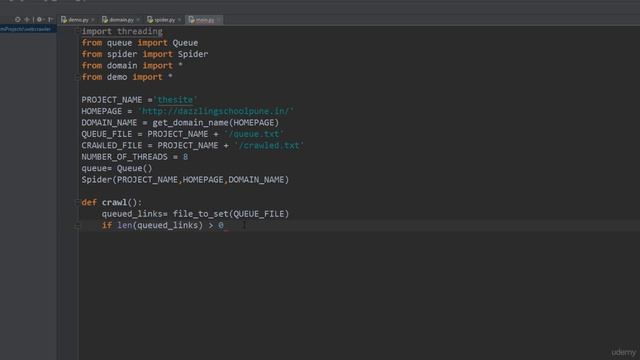This screenshot has width=640, height=360.
Task: Click 'threading' in the first import line
Action: [x=140, y=31]
